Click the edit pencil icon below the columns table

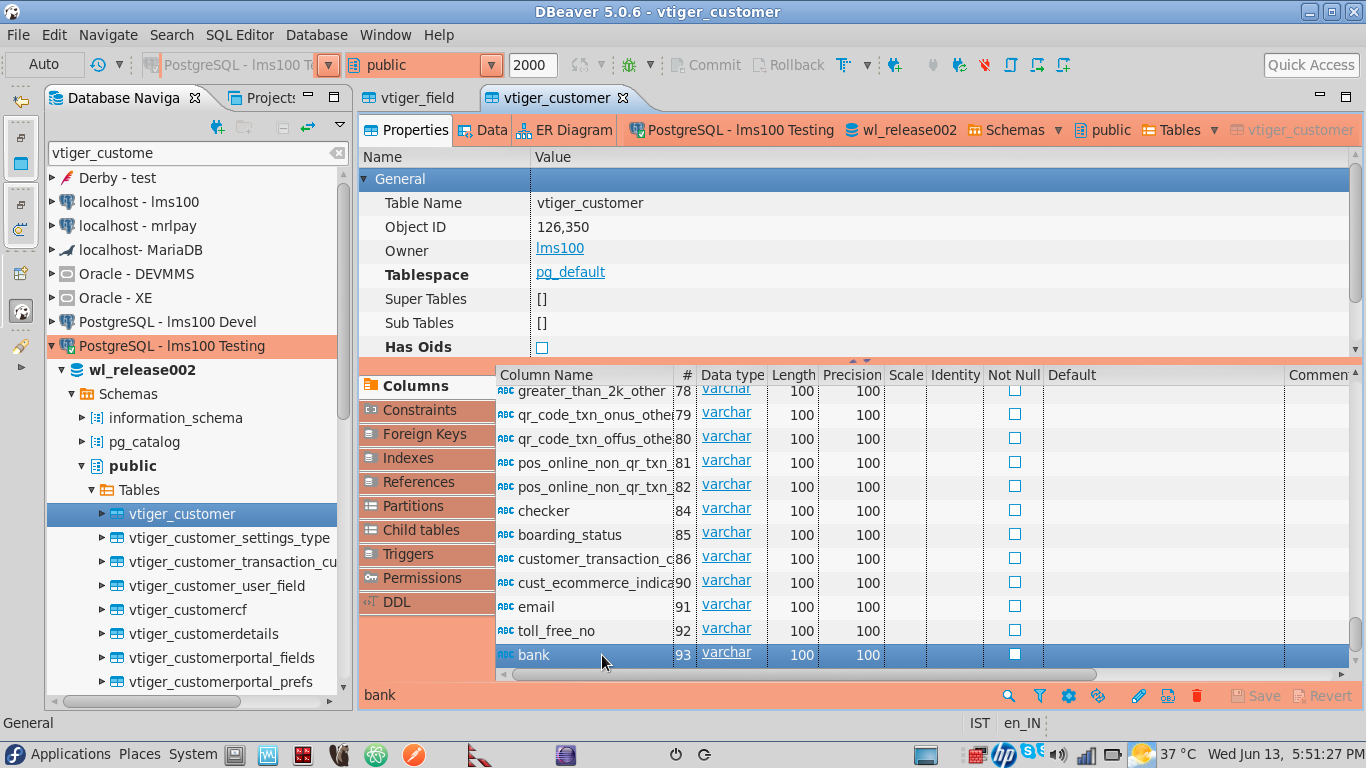coord(1138,696)
